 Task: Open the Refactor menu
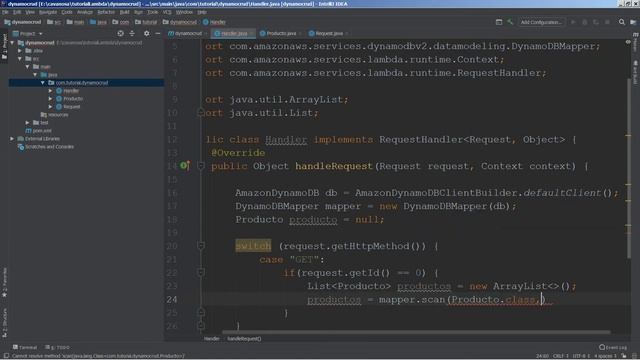tap(106, 12)
